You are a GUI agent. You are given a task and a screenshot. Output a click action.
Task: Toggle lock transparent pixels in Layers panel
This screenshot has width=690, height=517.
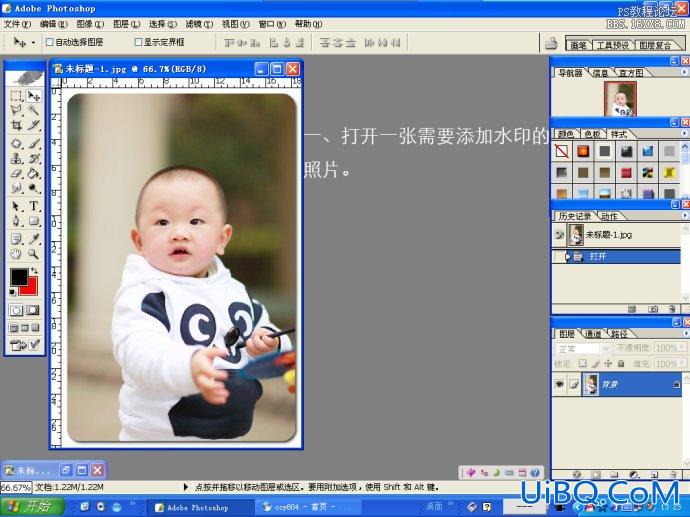[x=582, y=363]
